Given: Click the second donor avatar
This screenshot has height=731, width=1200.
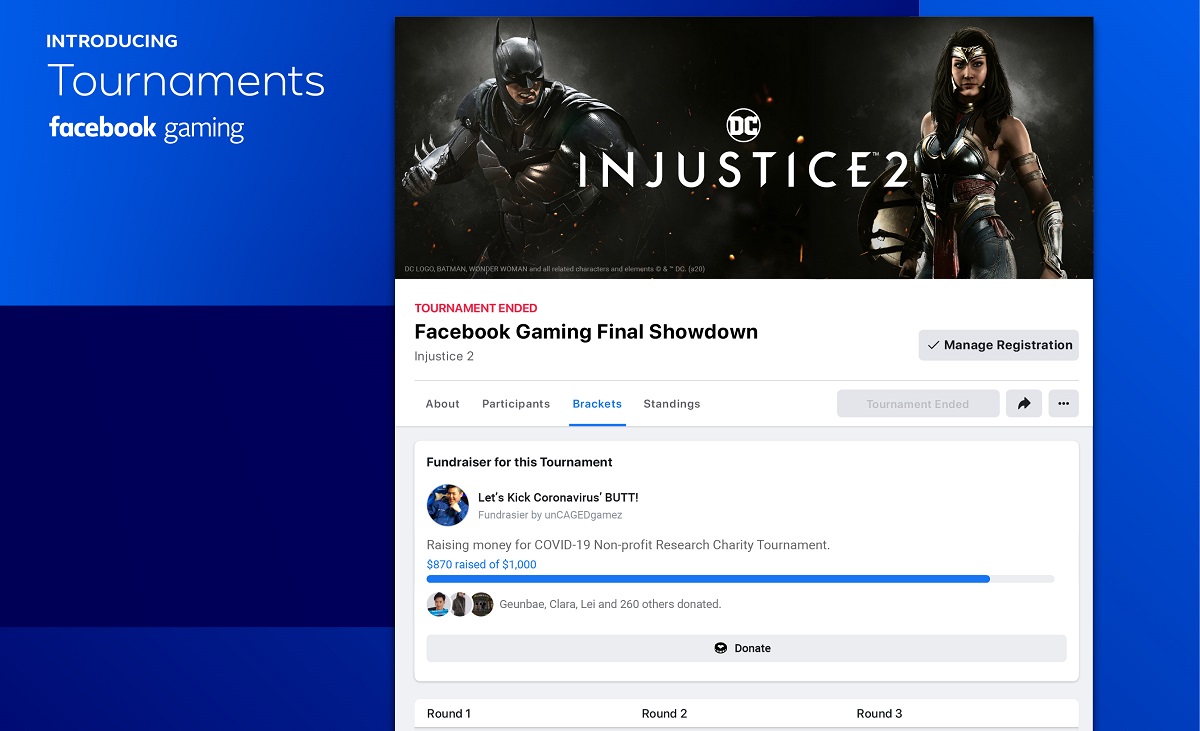Looking at the screenshot, I should point(460,604).
